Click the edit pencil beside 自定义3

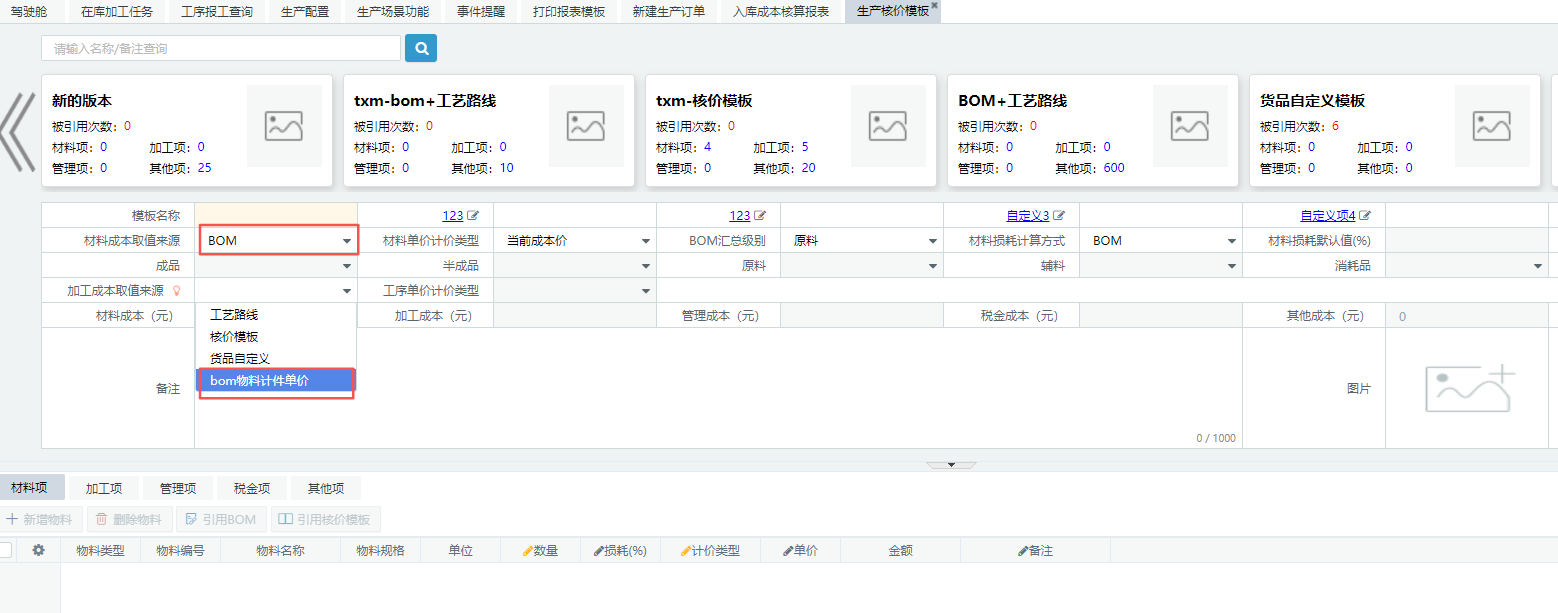tap(1059, 215)
